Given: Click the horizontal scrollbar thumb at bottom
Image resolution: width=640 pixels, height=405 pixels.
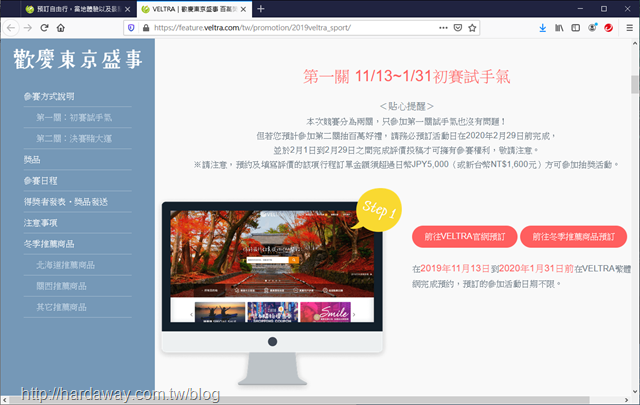Looking at the screenshot, I should point(298,400).
